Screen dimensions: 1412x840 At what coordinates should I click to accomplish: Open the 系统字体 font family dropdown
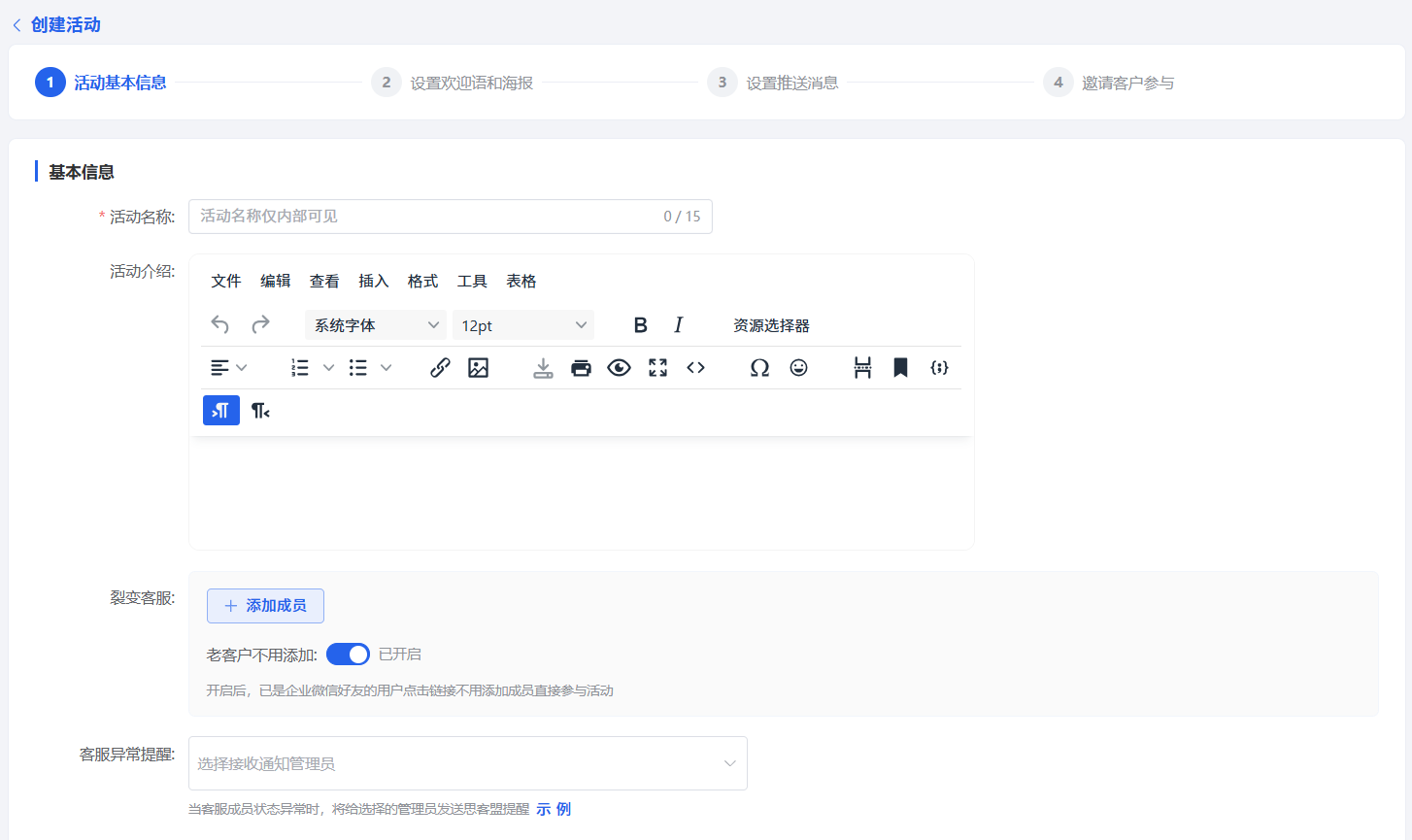[x=376, y=325]
